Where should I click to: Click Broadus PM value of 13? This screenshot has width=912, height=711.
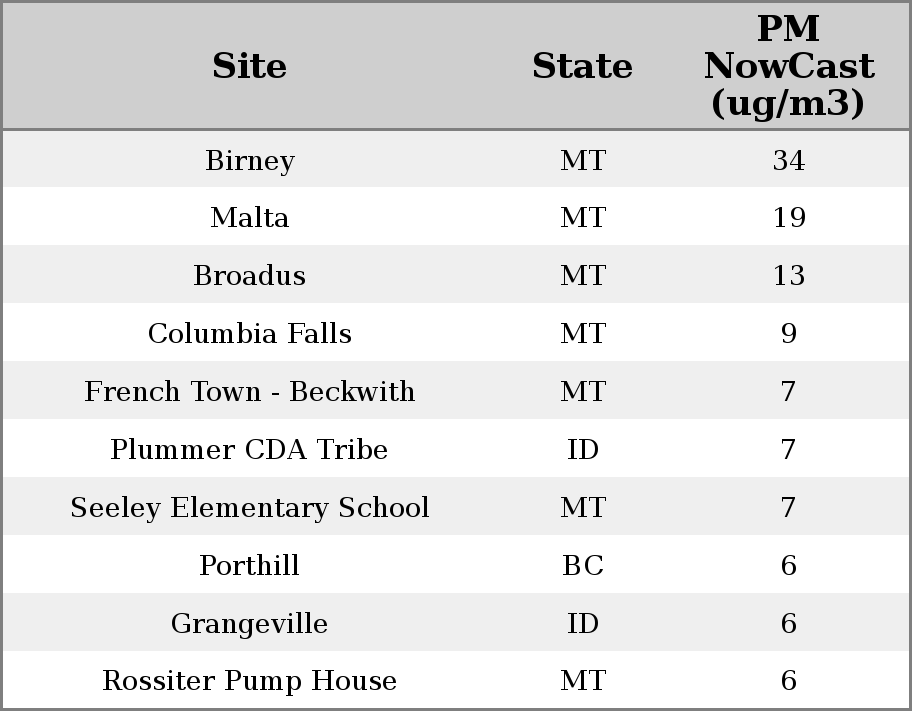pos(788,276)
